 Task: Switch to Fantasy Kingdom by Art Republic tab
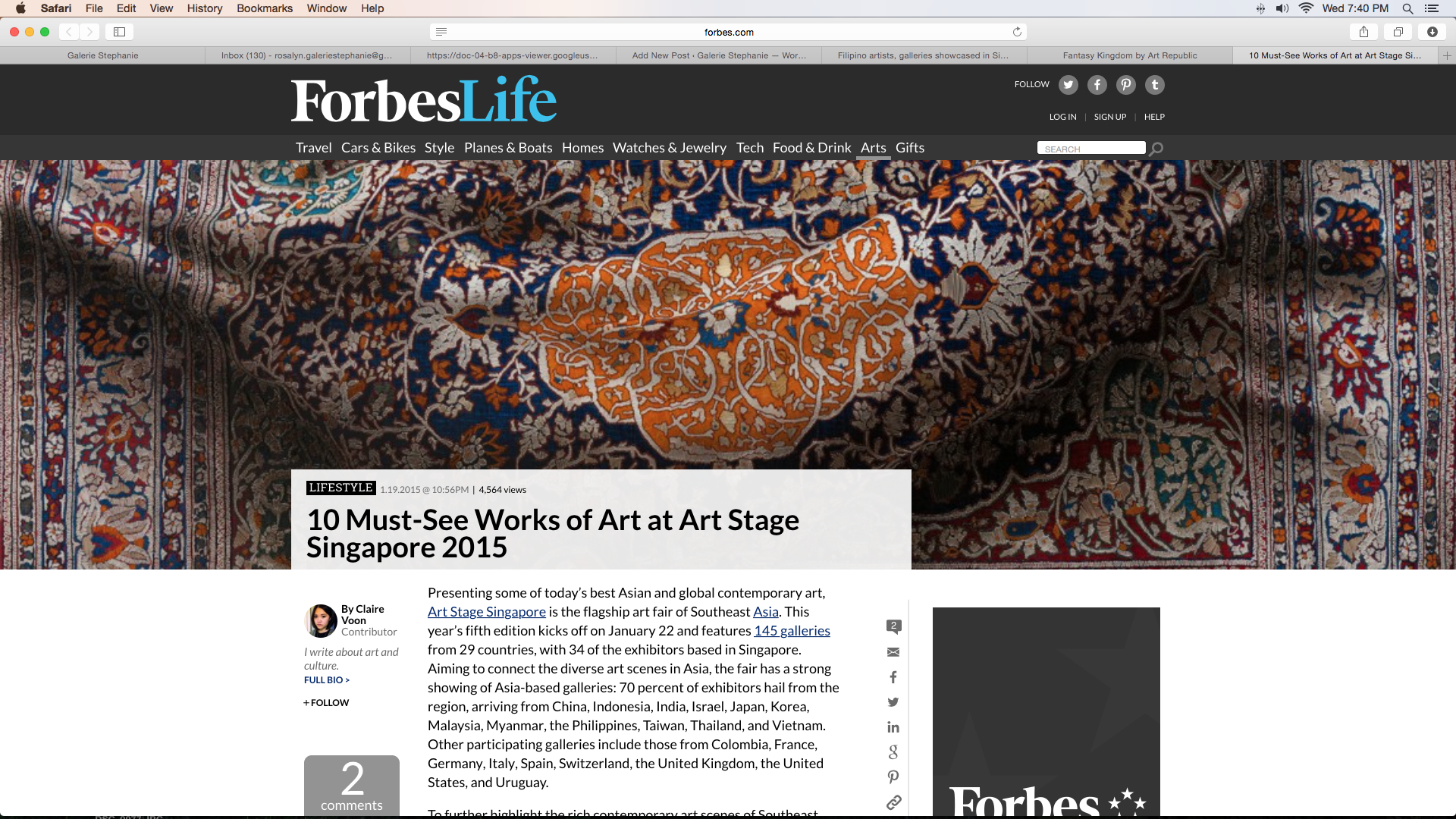coord(1129,55)
